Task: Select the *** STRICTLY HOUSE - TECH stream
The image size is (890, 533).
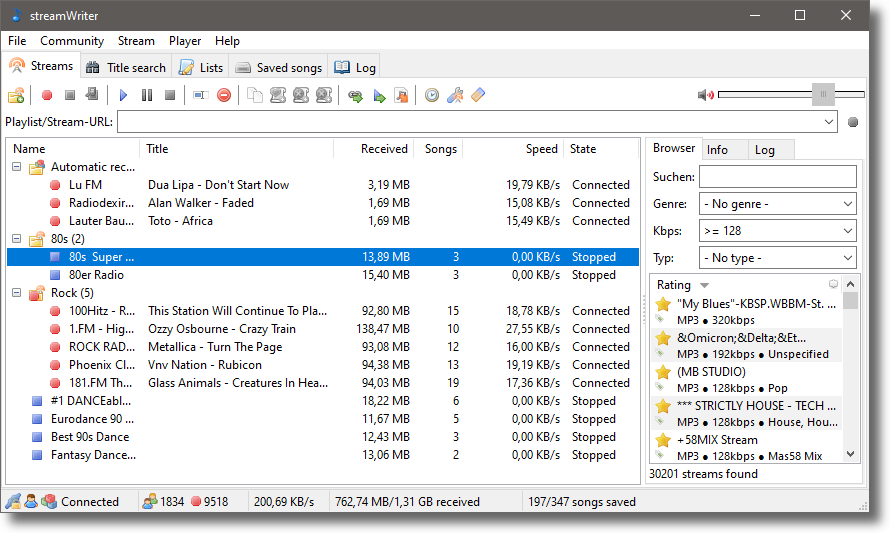Action: [746, 413]
